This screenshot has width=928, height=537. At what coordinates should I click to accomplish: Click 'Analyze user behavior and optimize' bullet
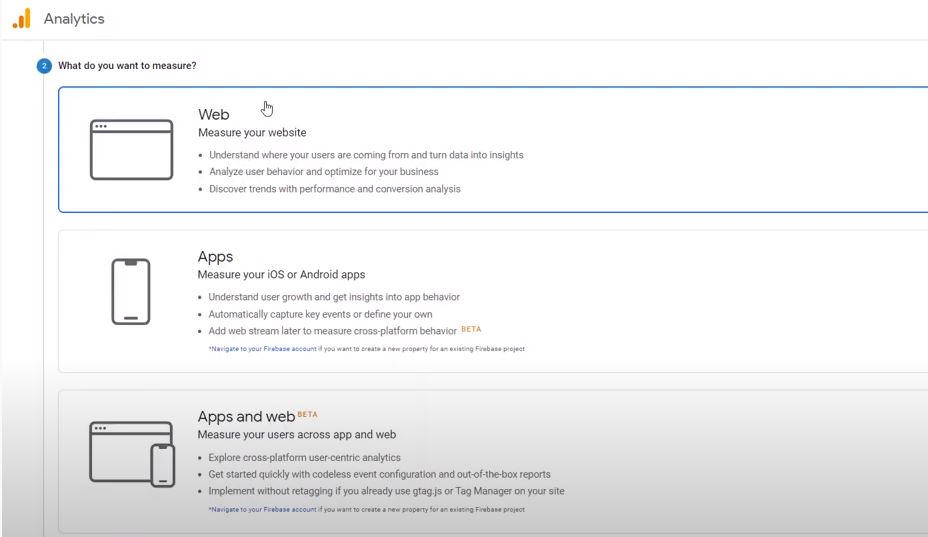324,172
